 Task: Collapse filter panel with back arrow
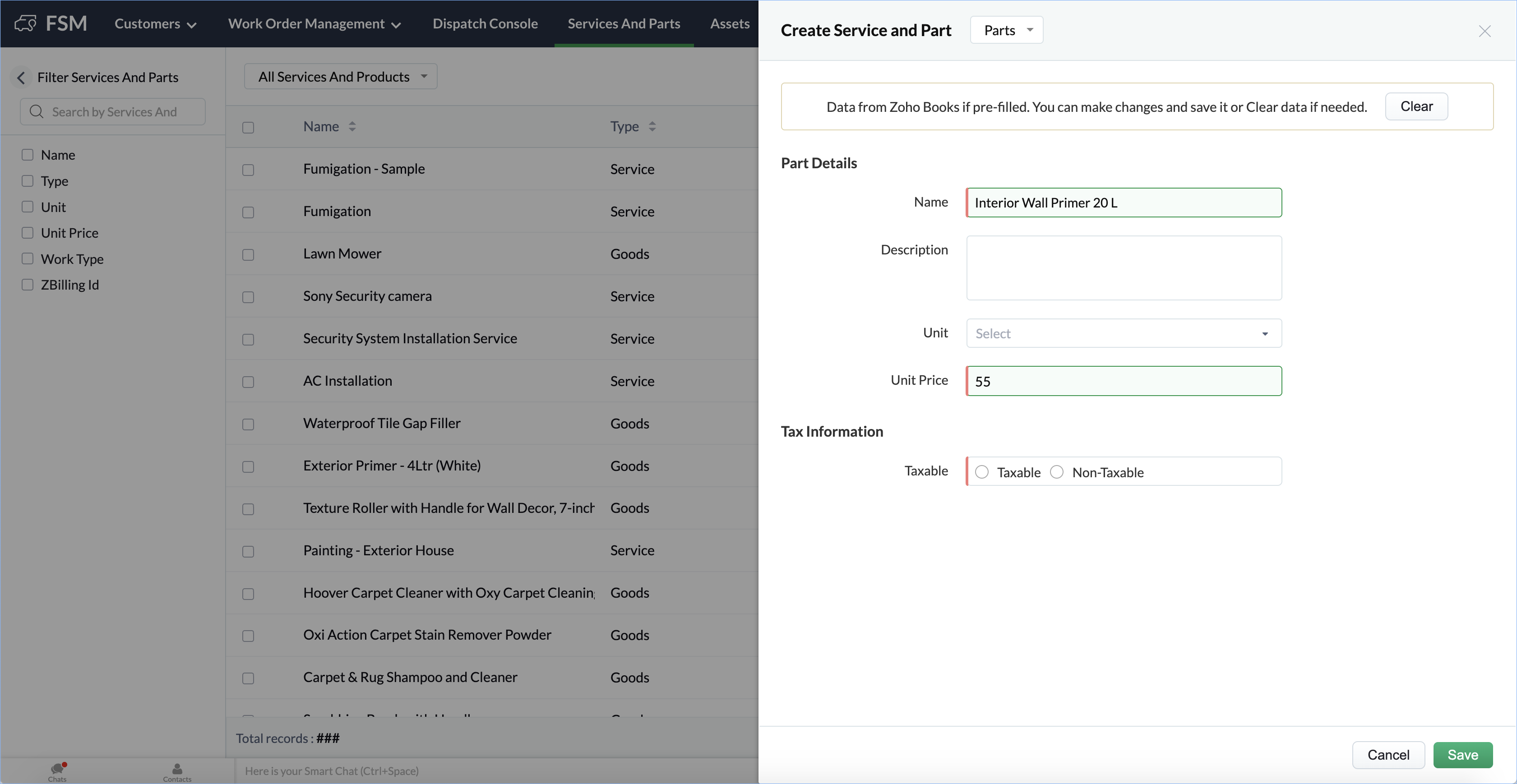[x=21, y=78]
